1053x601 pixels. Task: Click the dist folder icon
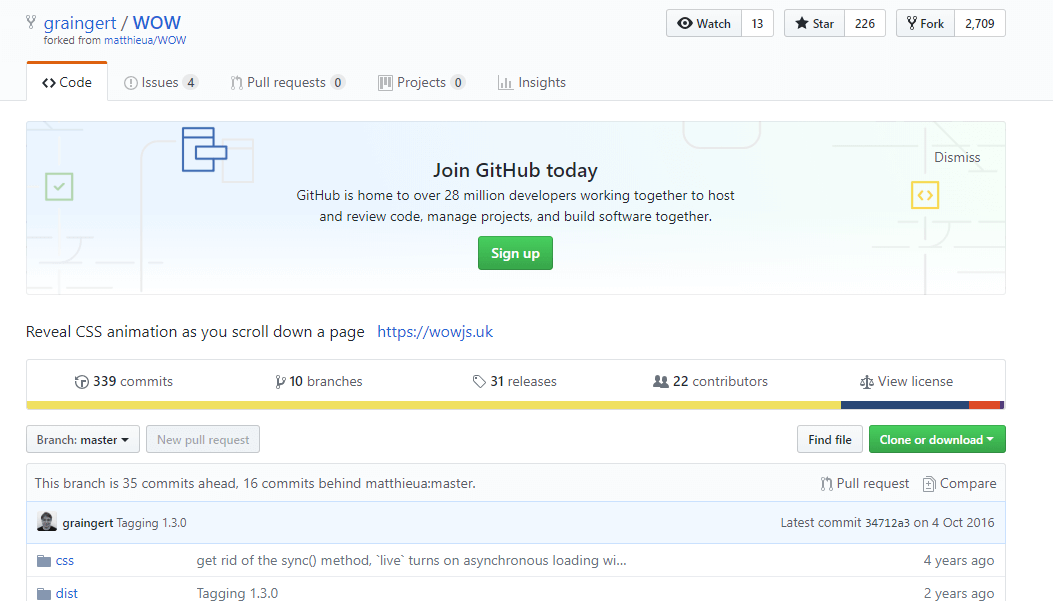point(44,594)
